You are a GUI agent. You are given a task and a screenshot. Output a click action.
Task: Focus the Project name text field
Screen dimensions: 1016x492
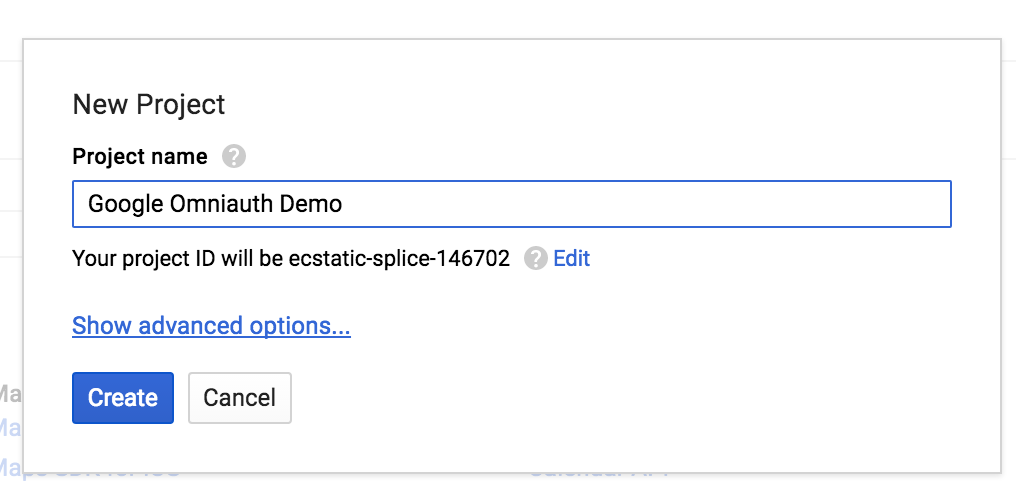[511, 204]
